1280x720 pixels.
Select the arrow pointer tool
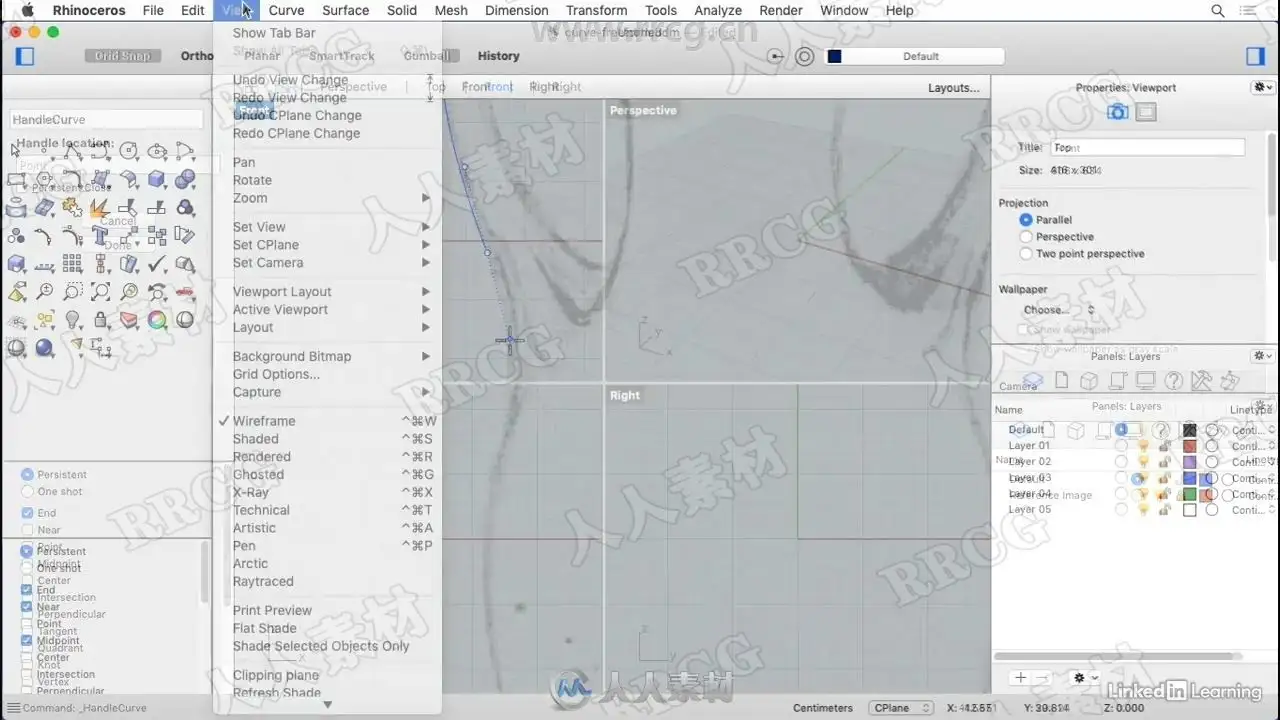point(16,151)
